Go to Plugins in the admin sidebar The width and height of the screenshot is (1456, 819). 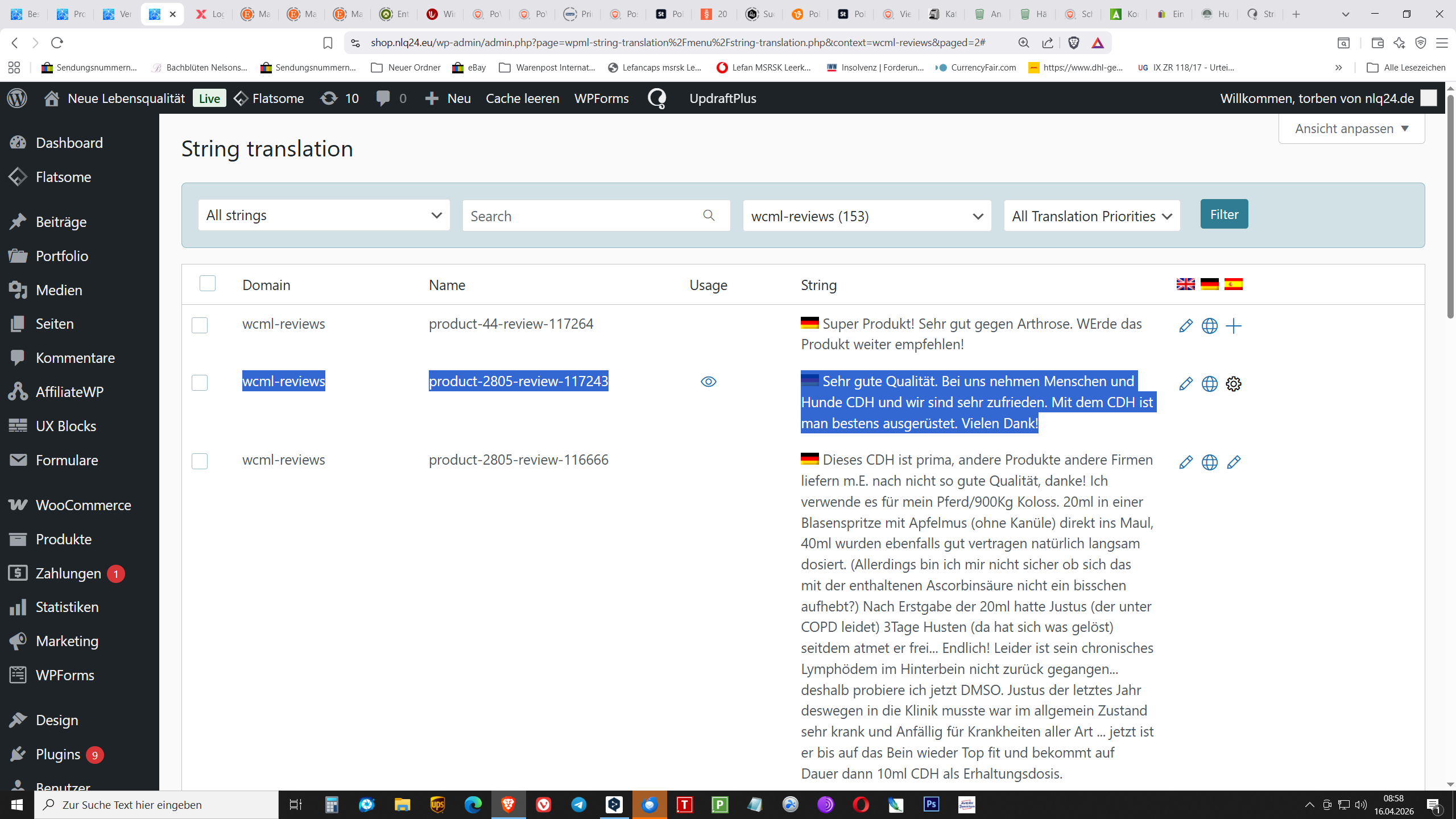(x=57, y=754)
